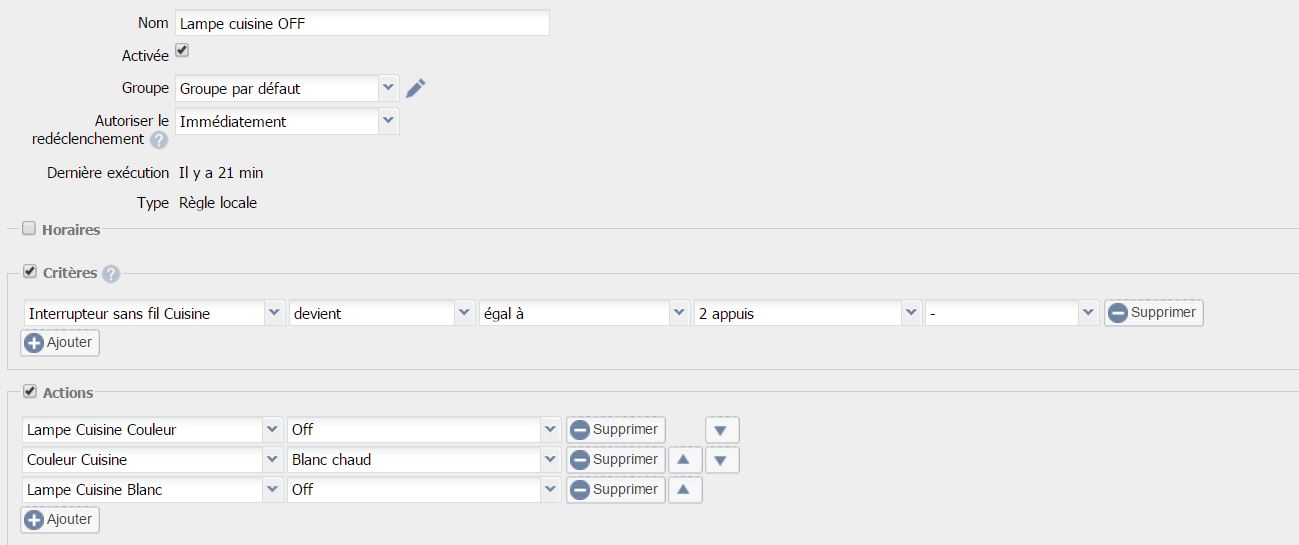This screenshot has width=1299, height=545.
Task: Open the help icon beside redéclenchement
Action: [158, 140]
